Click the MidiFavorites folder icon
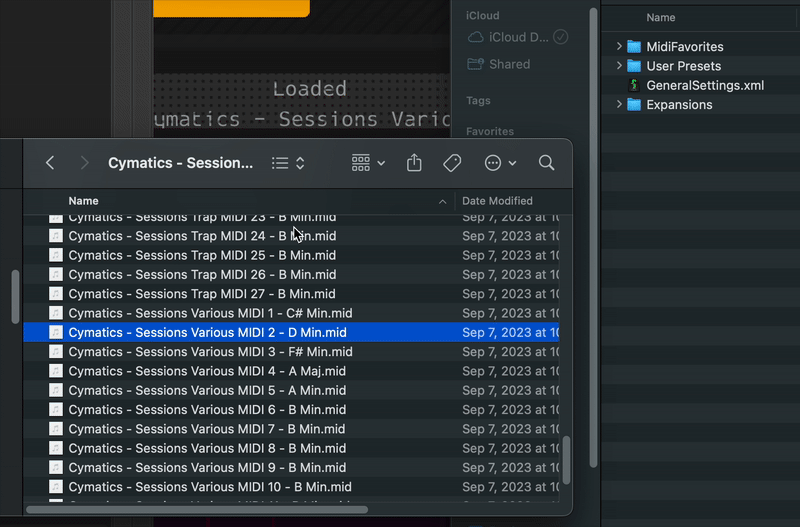The image size is (800, 527). coord(634,46)
